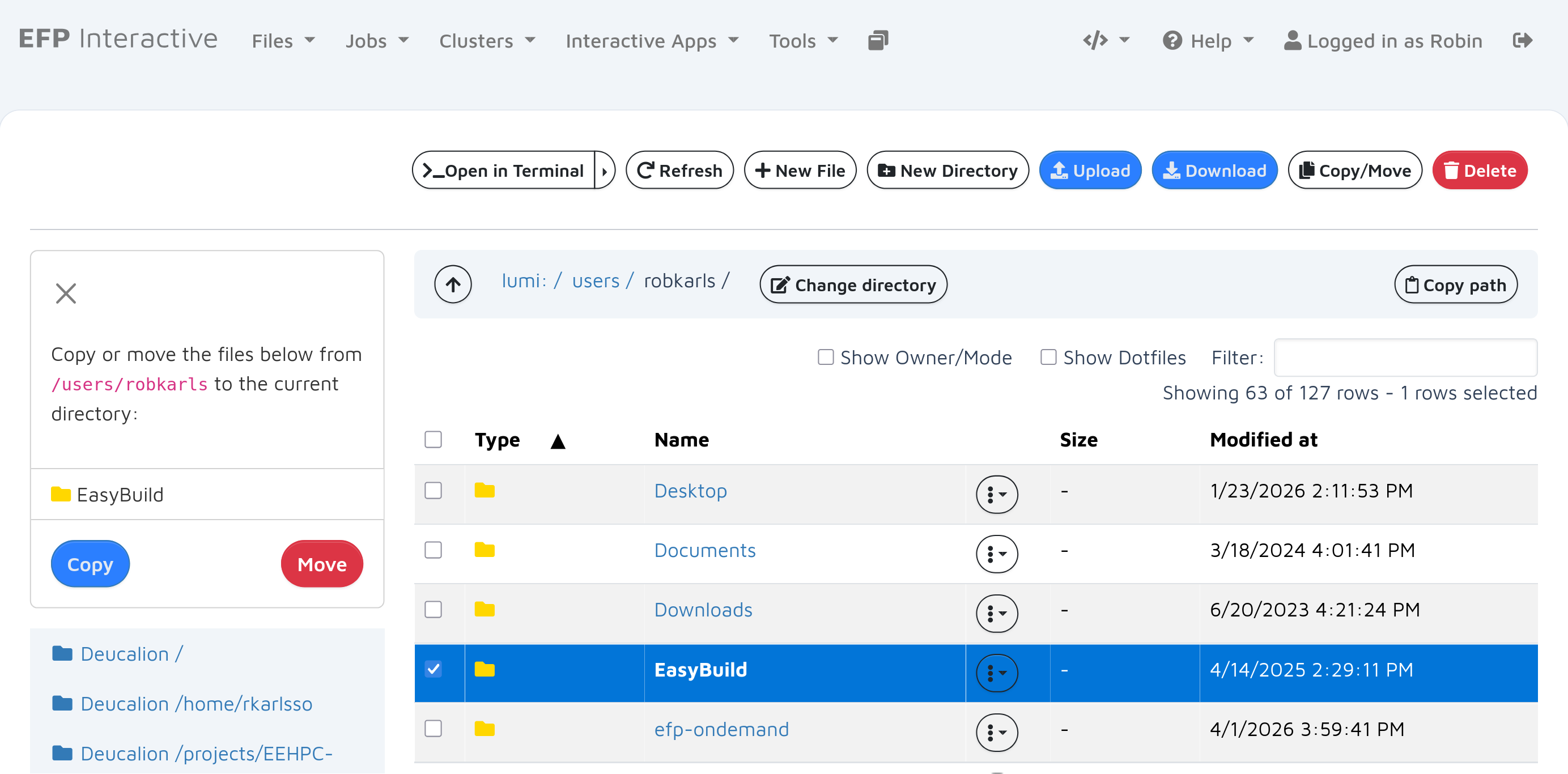Uncheck the EasyBuild row checkbox
Image resolution: width=1568 pixels, height=774 pixels.
click(434, 669)
